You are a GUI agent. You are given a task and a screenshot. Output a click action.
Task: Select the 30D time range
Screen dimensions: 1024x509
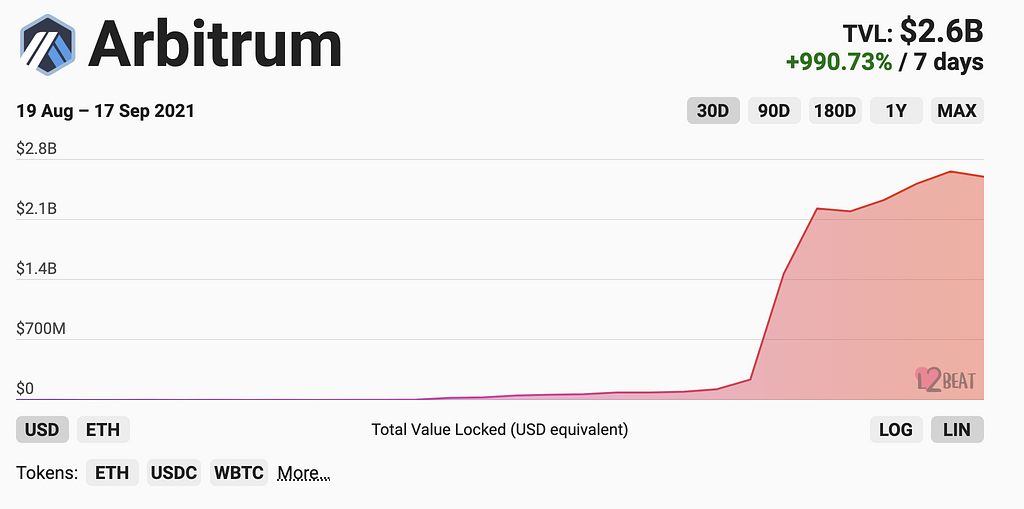click(713, 111)
